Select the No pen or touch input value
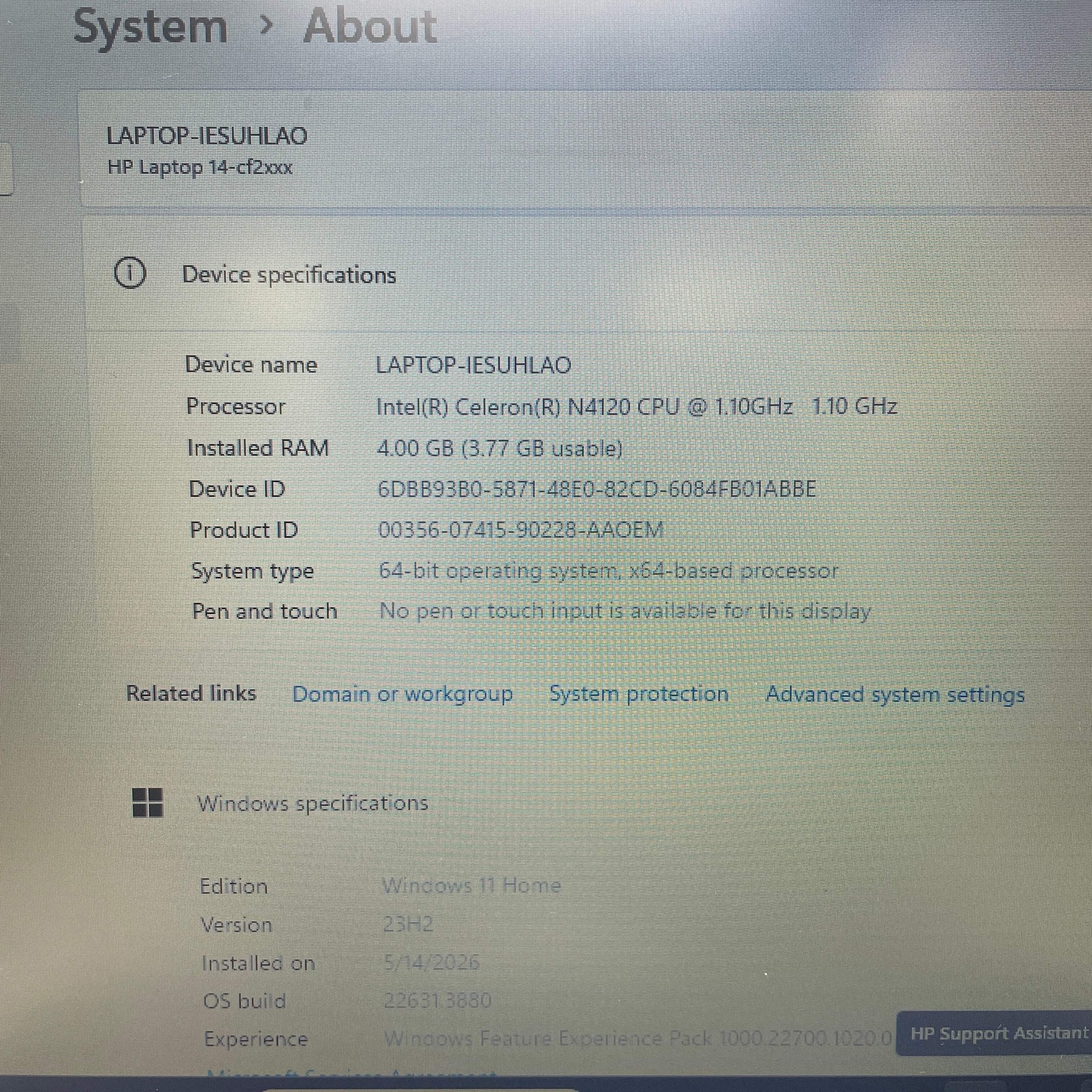 [x=625, y=610]
